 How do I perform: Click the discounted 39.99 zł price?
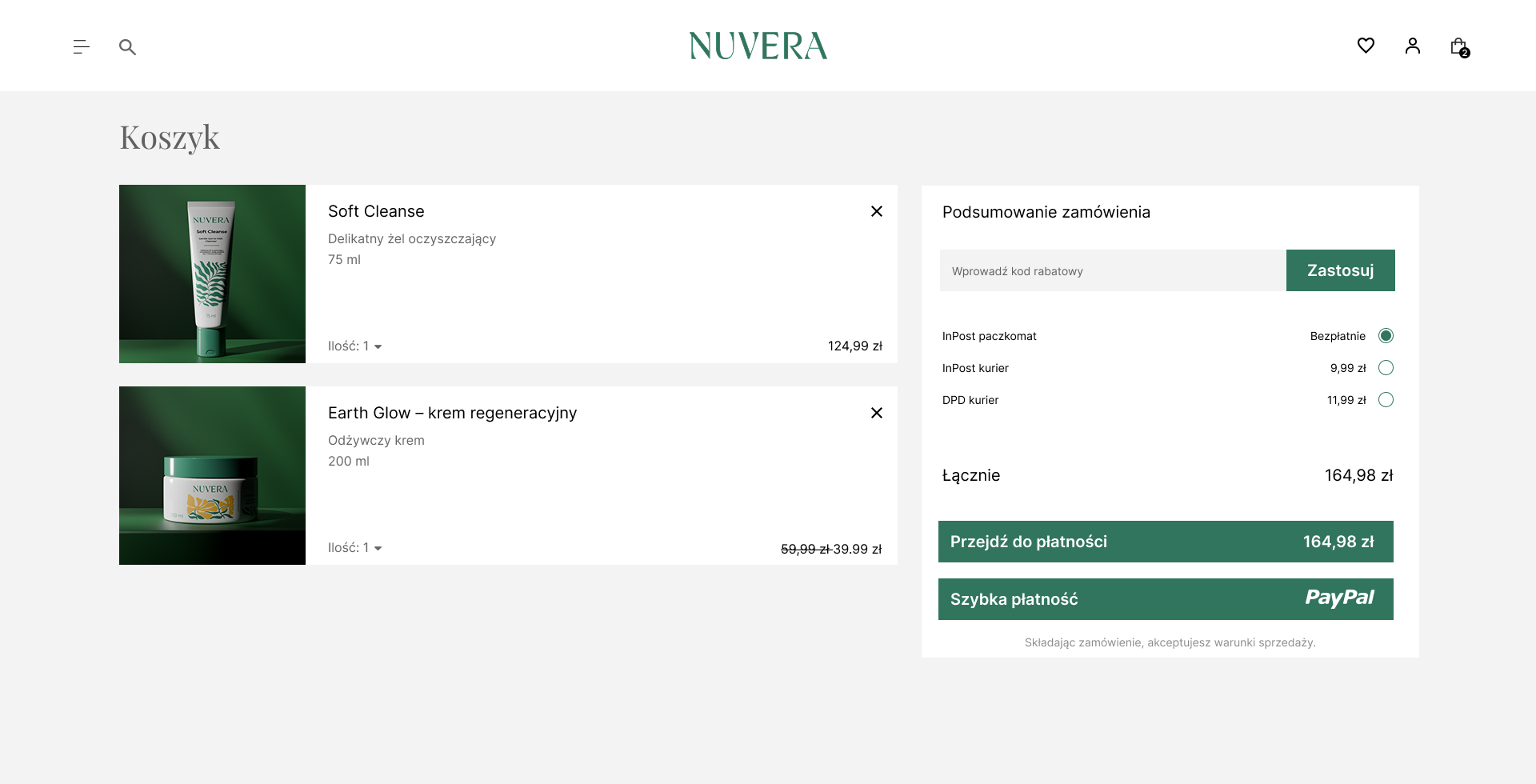click(858, 550)
